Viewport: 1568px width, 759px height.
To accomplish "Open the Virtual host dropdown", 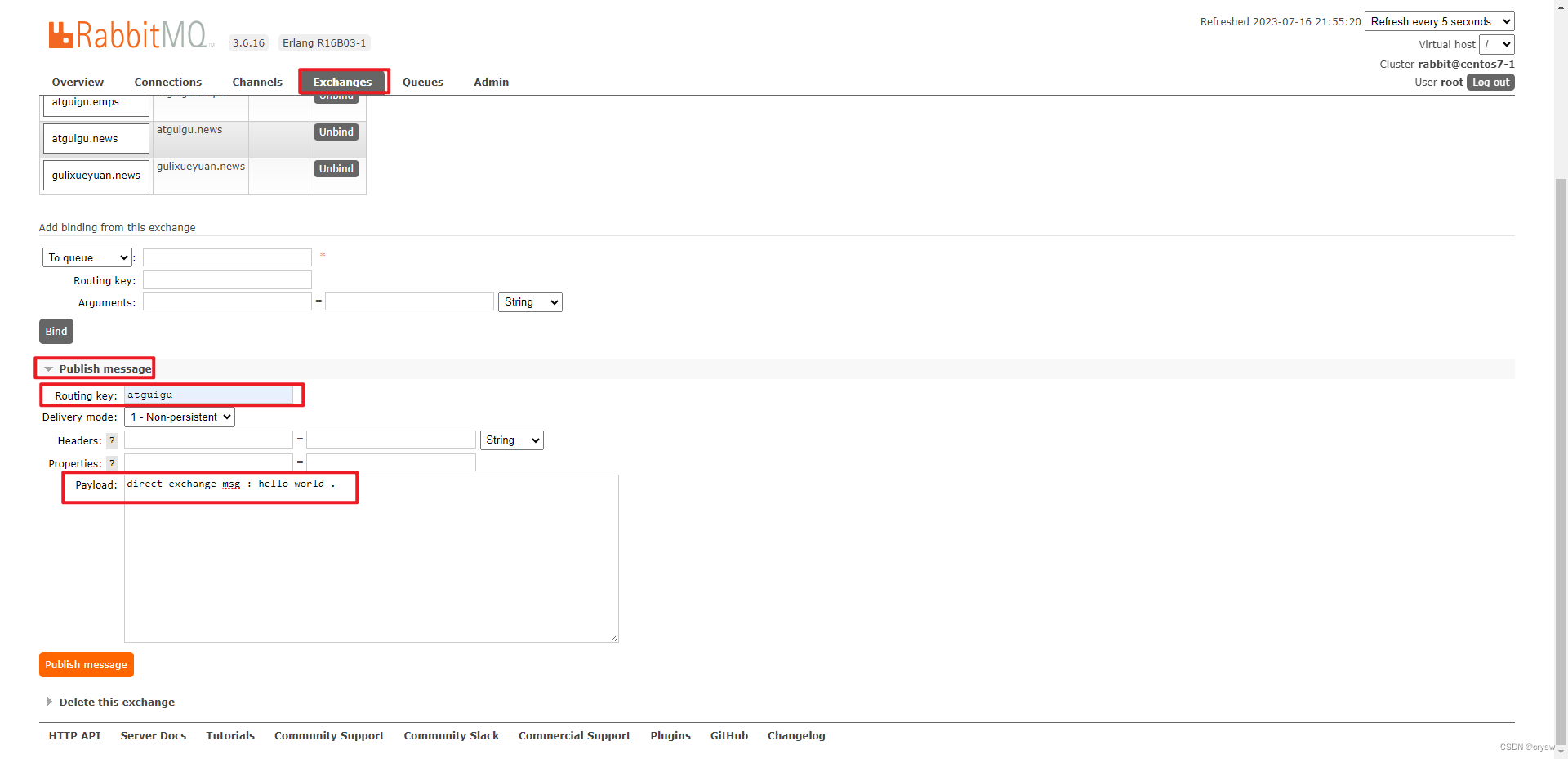I will click(1496, 44).
